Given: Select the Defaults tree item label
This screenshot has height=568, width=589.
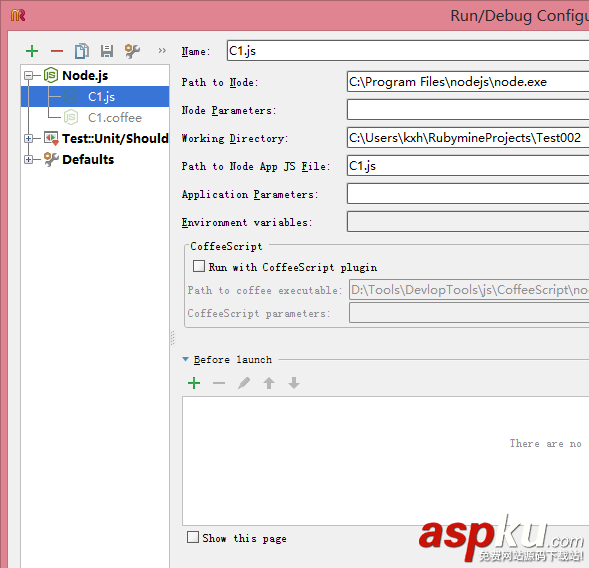Looking at the screenshot, I should click(x=88, y=160).
